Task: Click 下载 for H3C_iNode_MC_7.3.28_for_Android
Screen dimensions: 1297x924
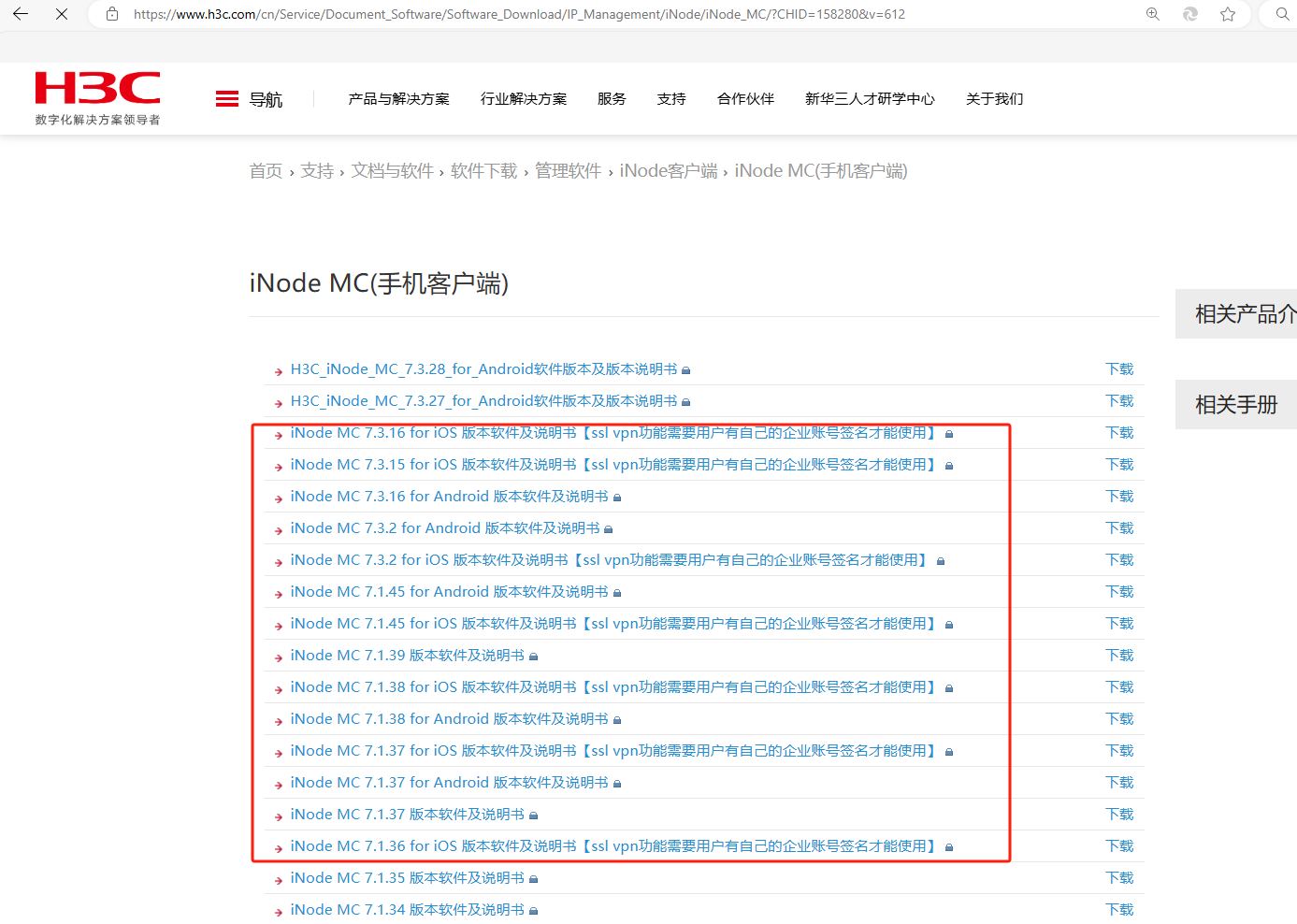Action: [1119, 369]
